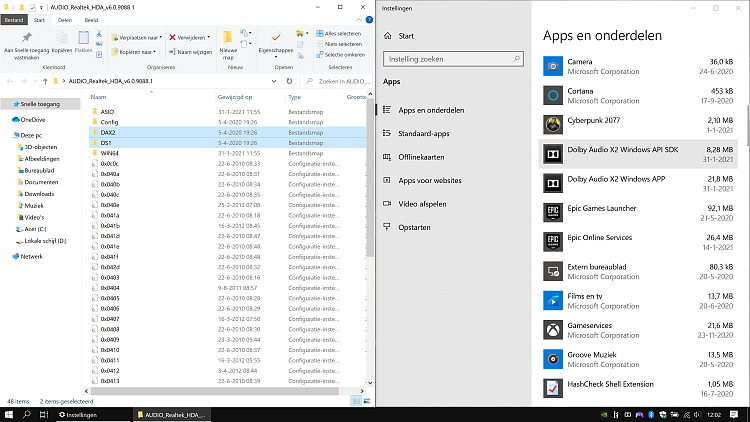Open the Bestand menu tab
This screenshot has width=750, height=422.
coord(14,20)
